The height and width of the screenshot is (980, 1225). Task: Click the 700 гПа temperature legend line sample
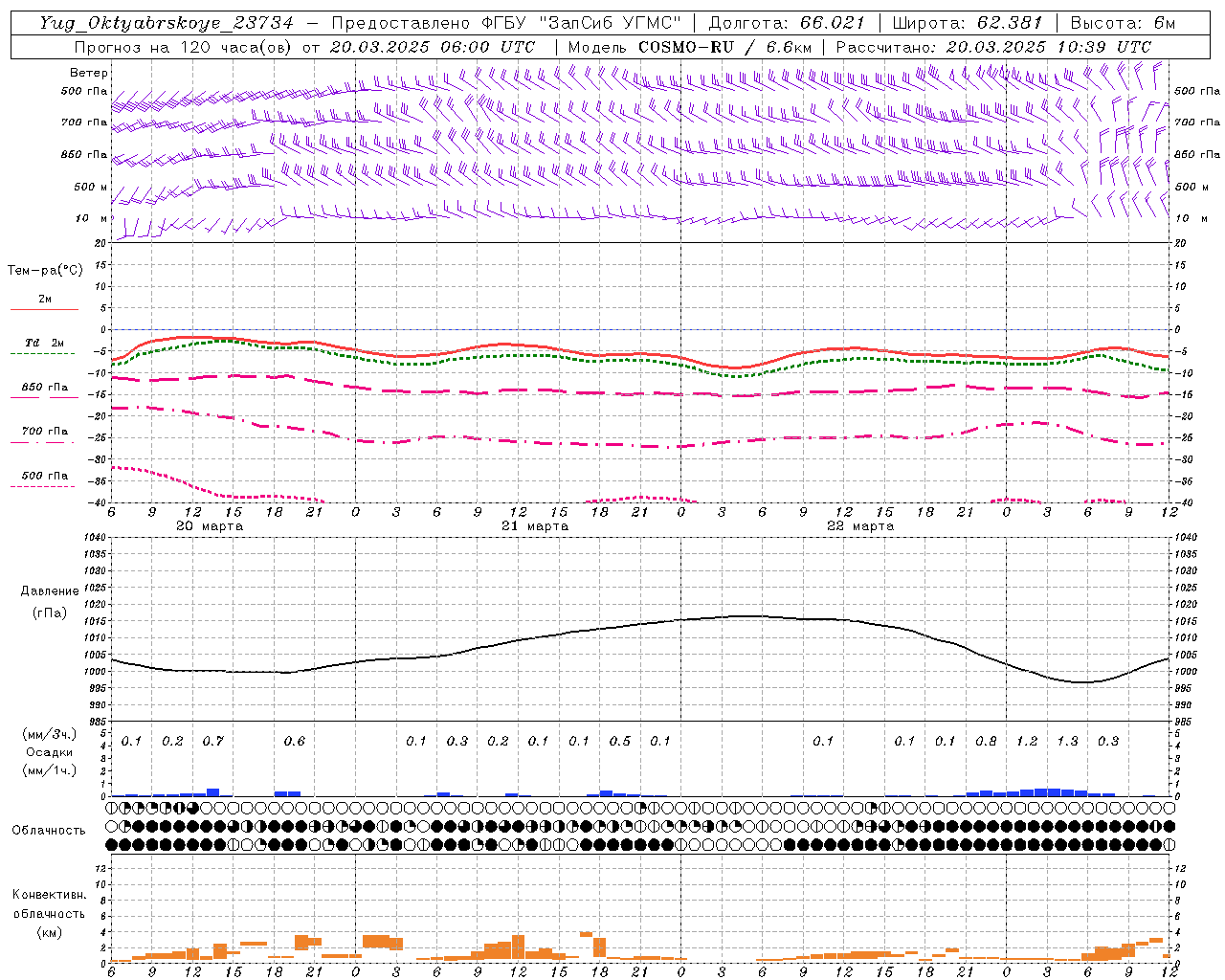click(44, 442)
